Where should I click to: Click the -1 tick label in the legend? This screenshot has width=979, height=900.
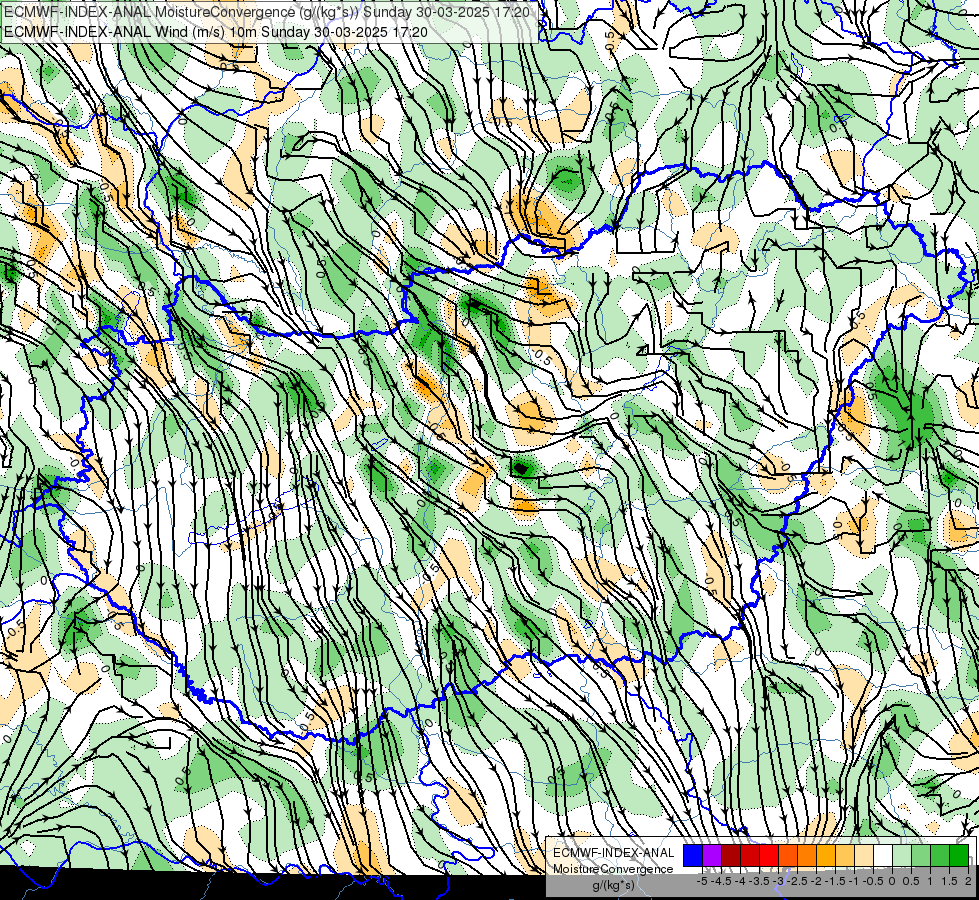pos(854,881)
